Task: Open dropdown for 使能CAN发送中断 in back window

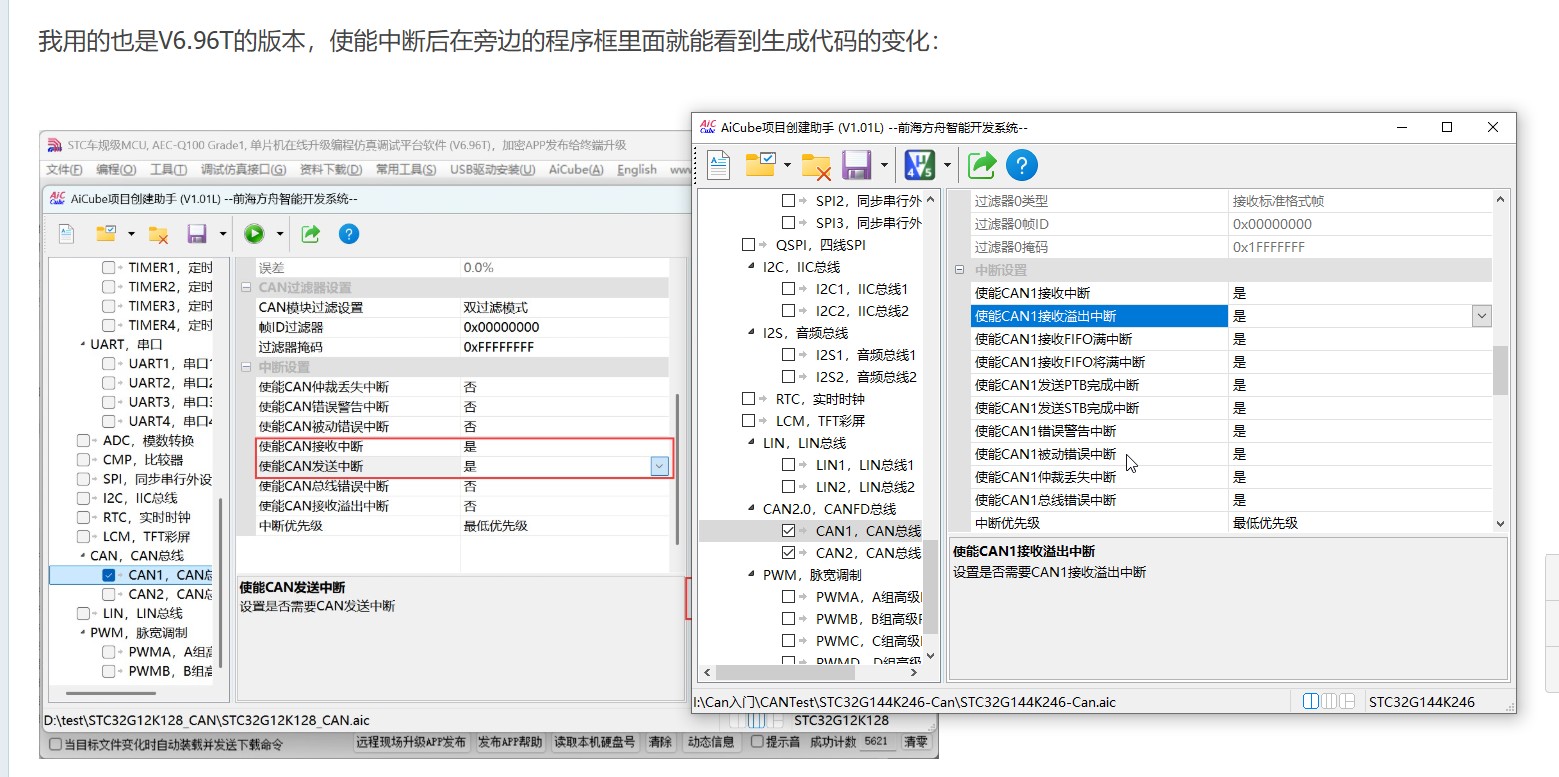Action: point(659,466)
